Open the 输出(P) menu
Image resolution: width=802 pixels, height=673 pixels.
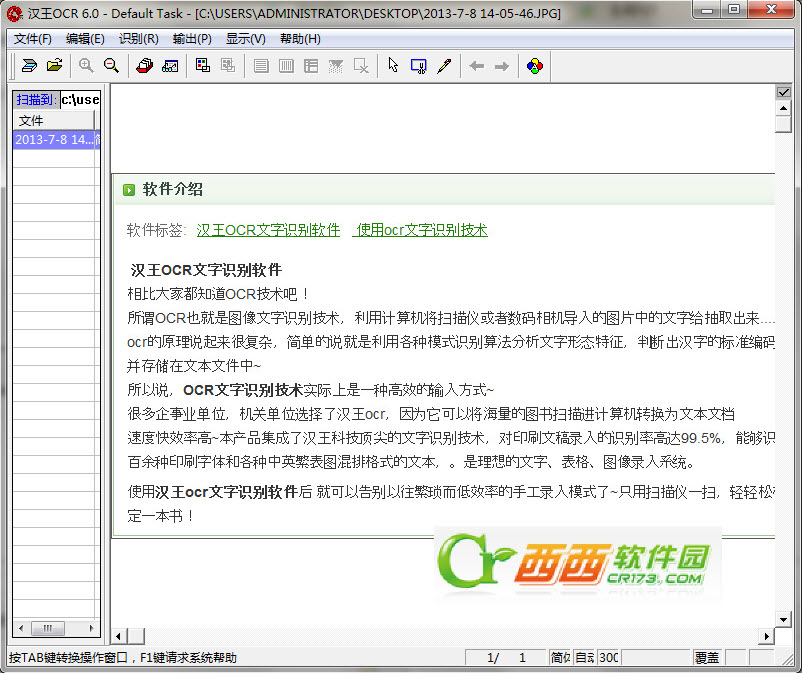click(x=192, y=39)
